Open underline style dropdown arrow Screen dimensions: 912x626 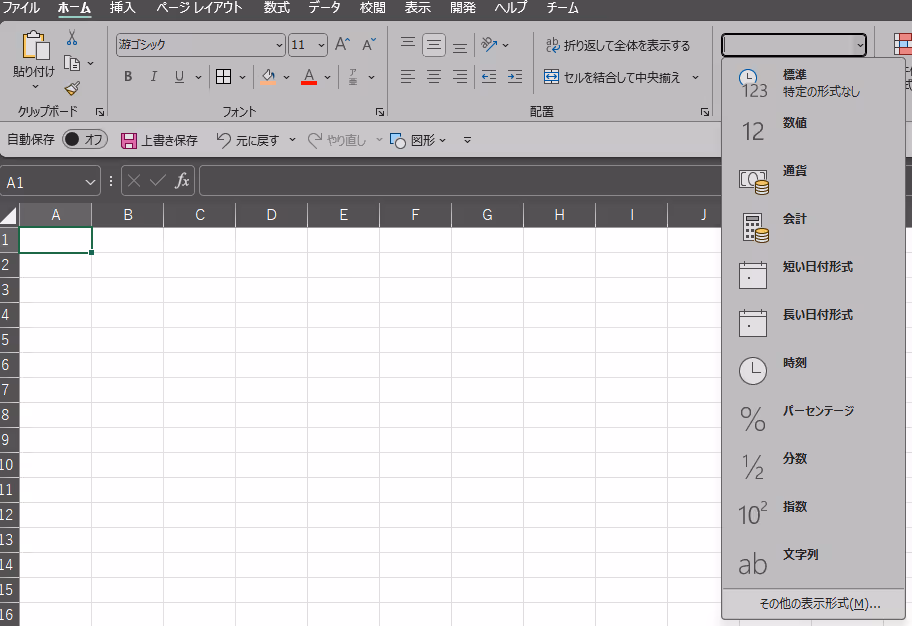pyautogui.click(x=198, y=77)
